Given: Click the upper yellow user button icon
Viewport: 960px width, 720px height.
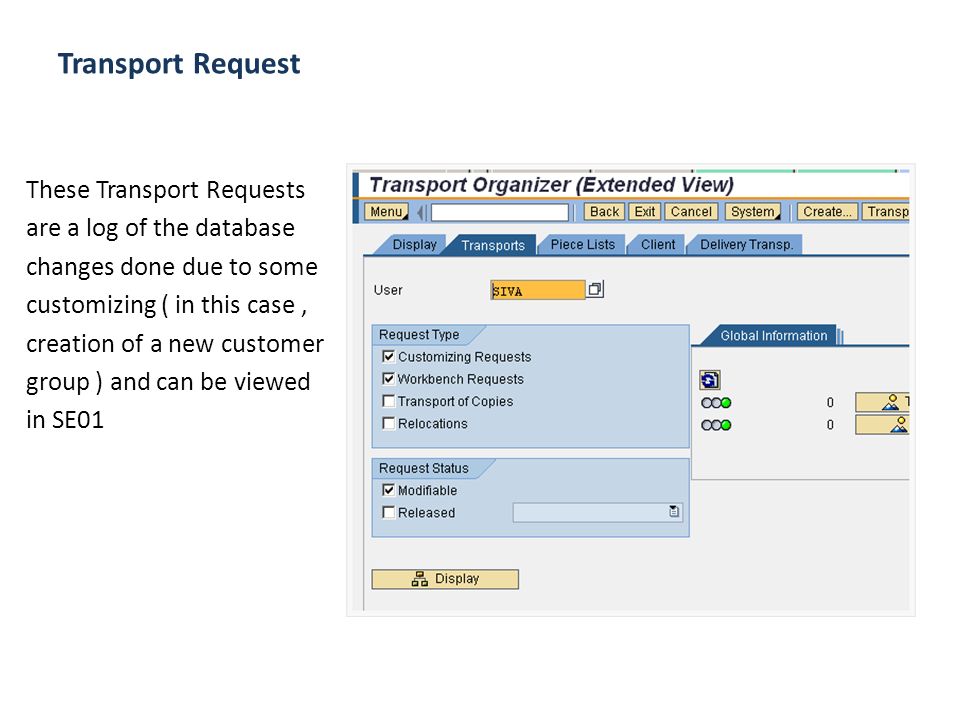Looking at the screenshot, I should (882, 402).
